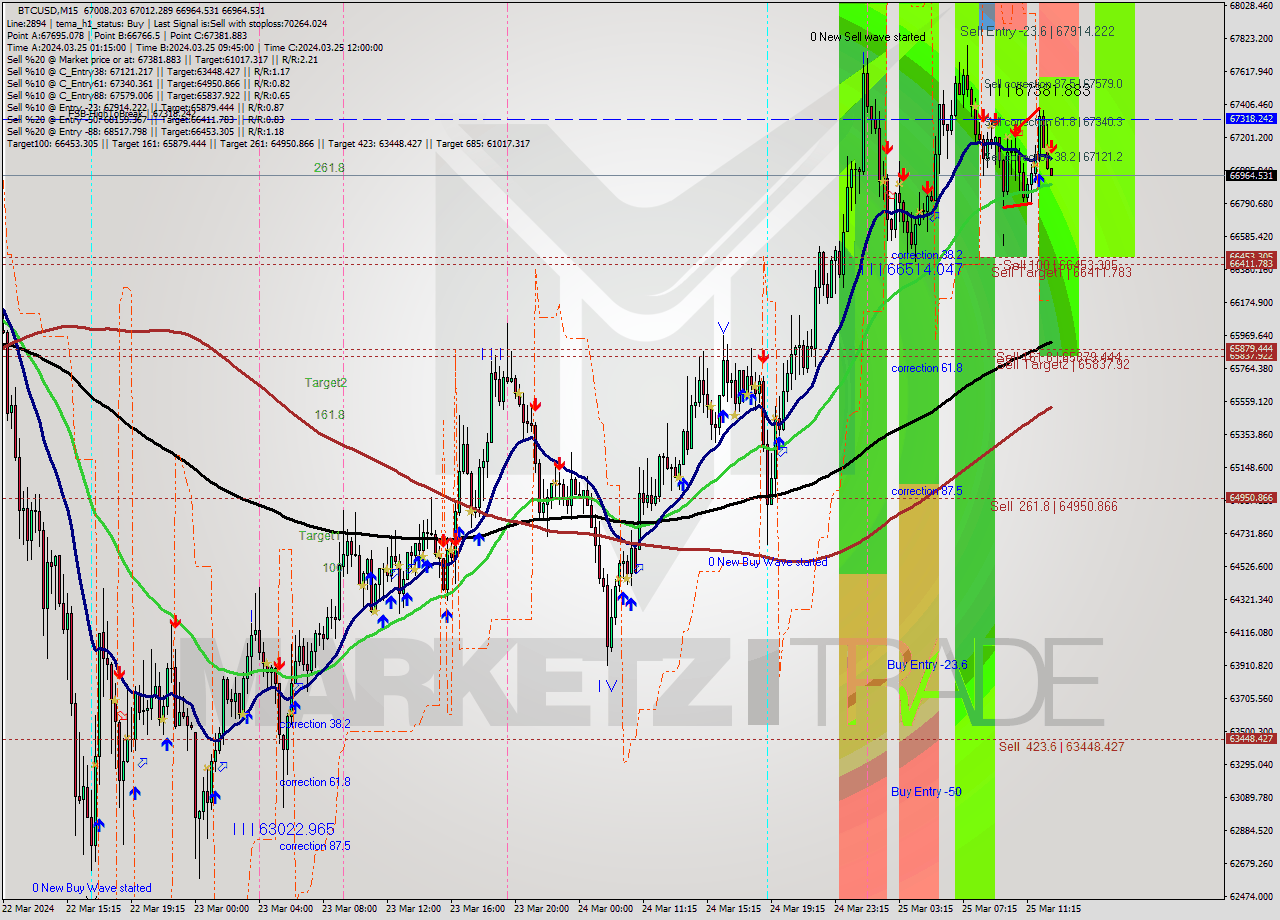Select the 'Sell Entry -23.6 | 67914.222' label

1037,31
